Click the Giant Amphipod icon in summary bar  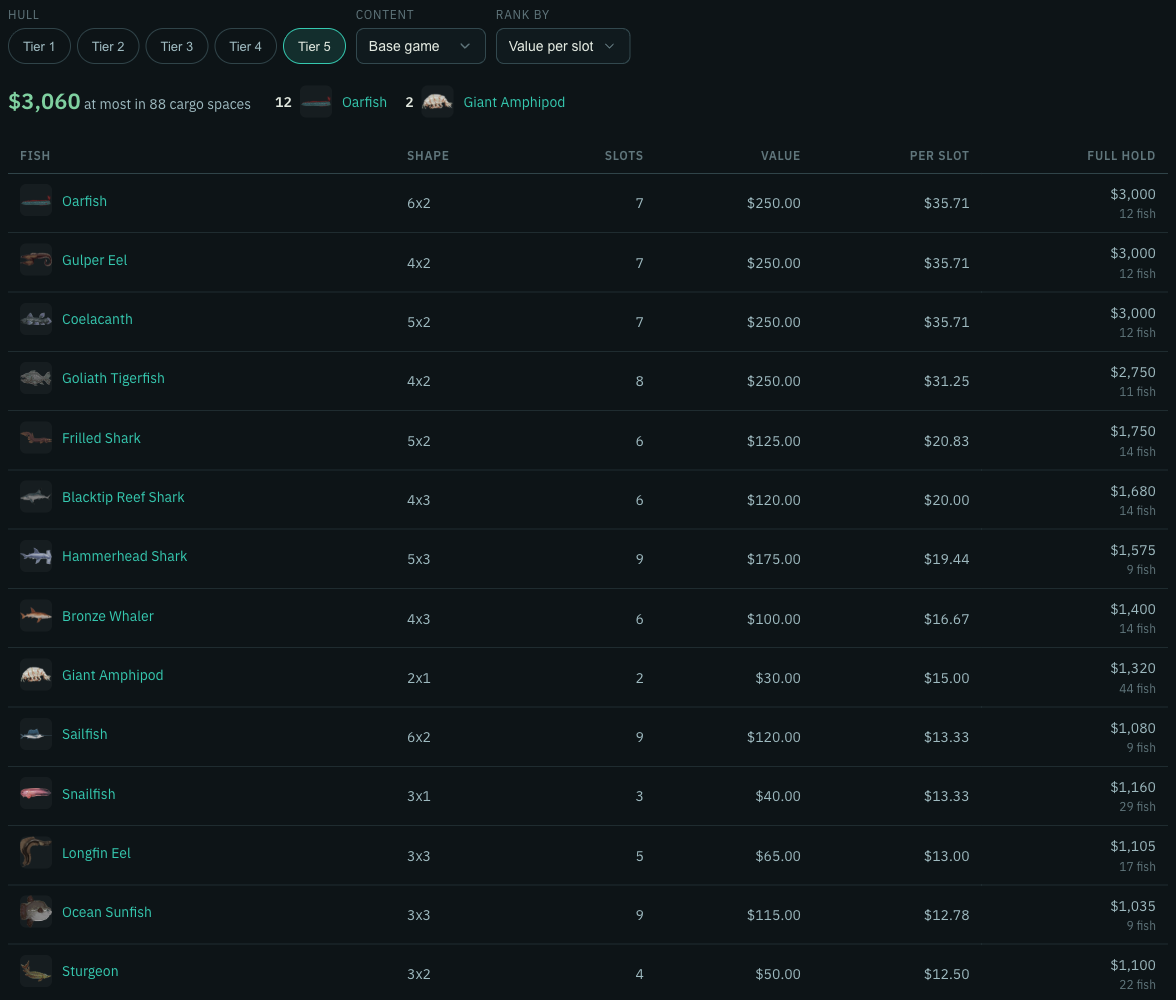437,102
